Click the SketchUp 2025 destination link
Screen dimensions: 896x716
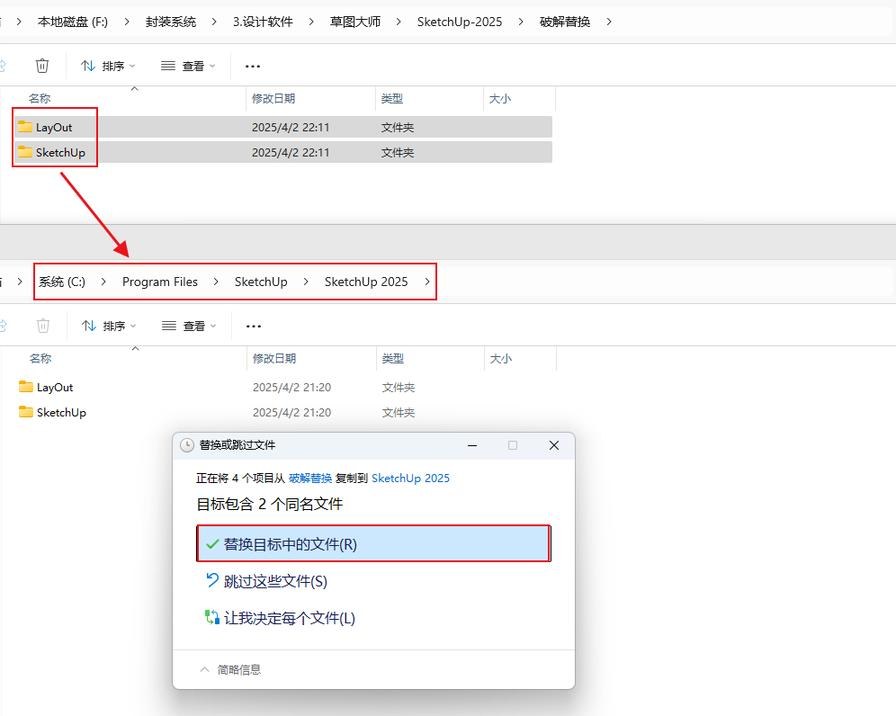point(410,478)
